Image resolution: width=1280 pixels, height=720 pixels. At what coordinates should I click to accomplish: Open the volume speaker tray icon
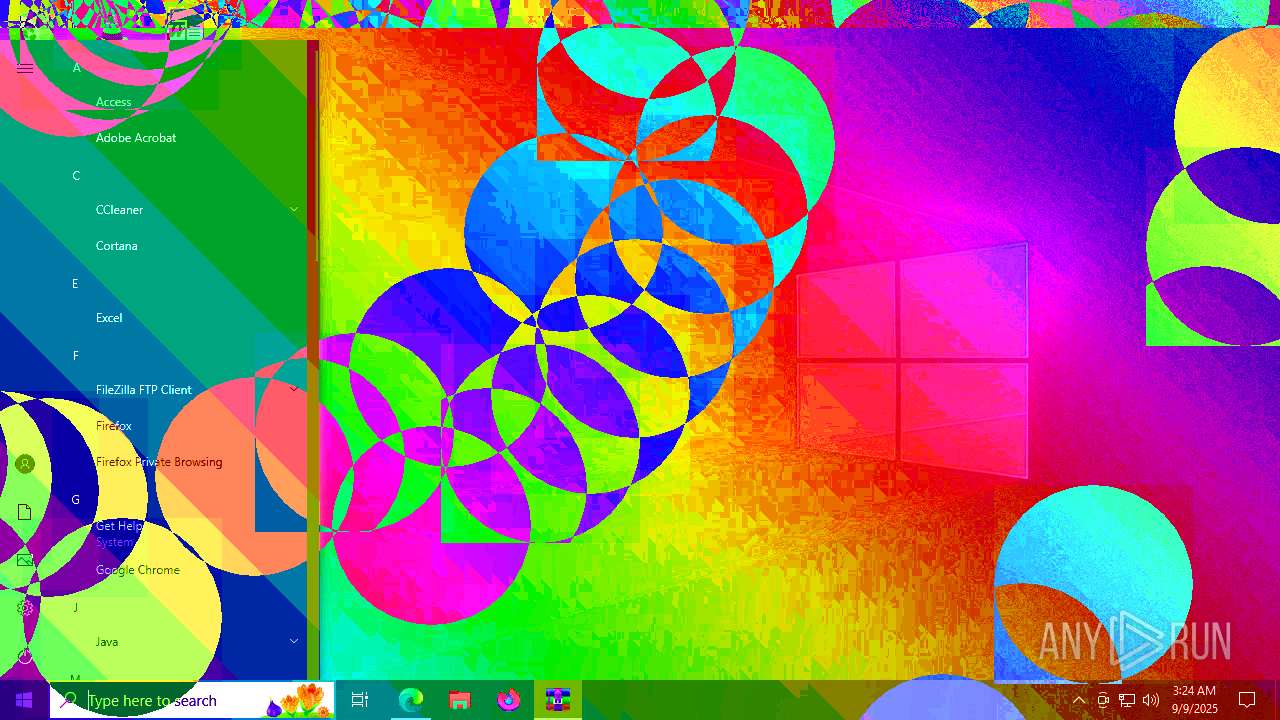pyautogui.click(x=1151, y=700)
